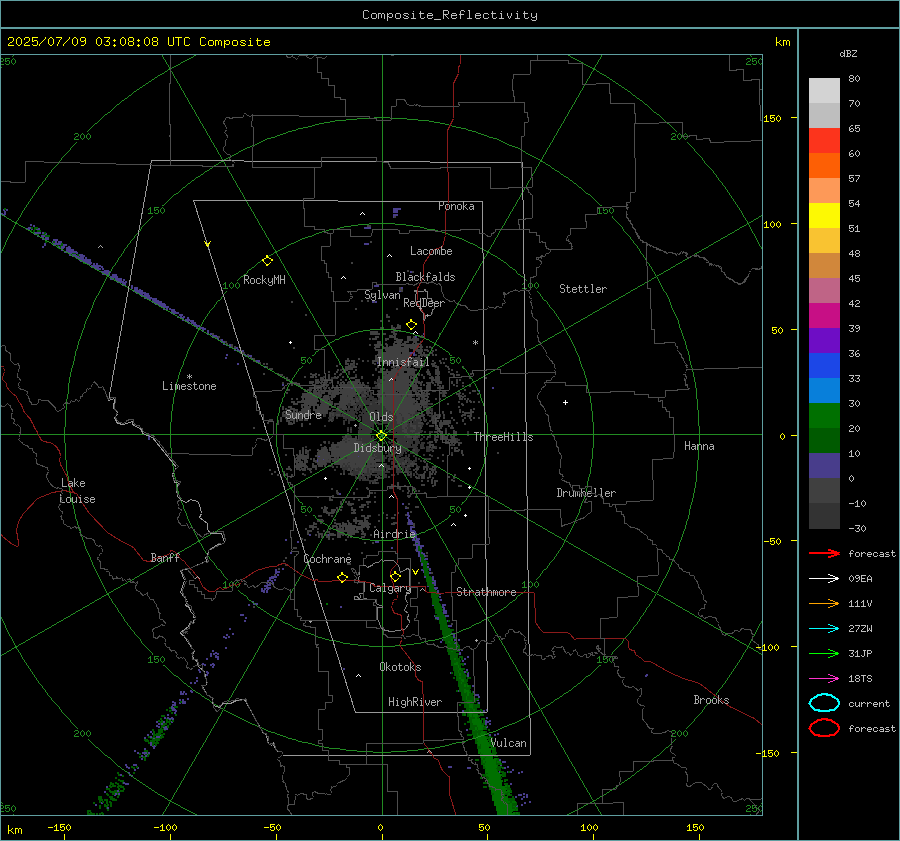Click the yellow diamond marker below Cochrane label
Image resolution: width=900 pixels, height=841 pixels.
tap(342, 578)
